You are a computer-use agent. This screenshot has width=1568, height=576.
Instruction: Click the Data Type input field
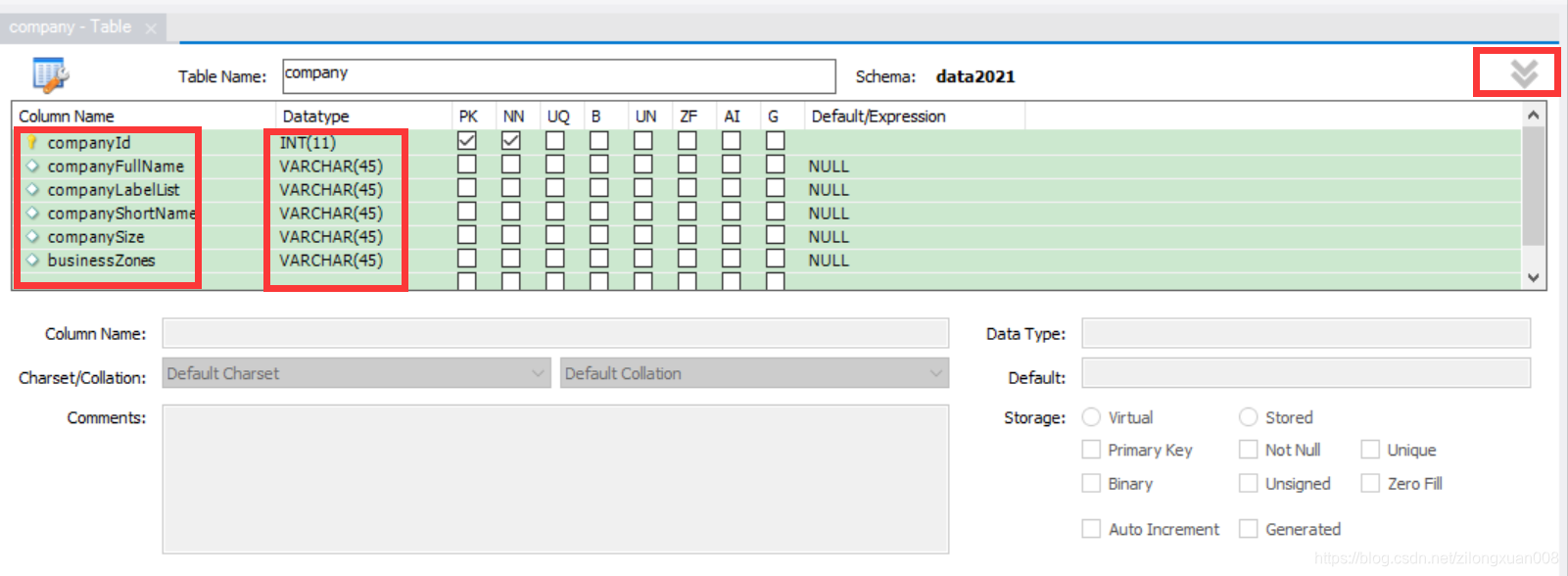click(x=1306, y=333)
